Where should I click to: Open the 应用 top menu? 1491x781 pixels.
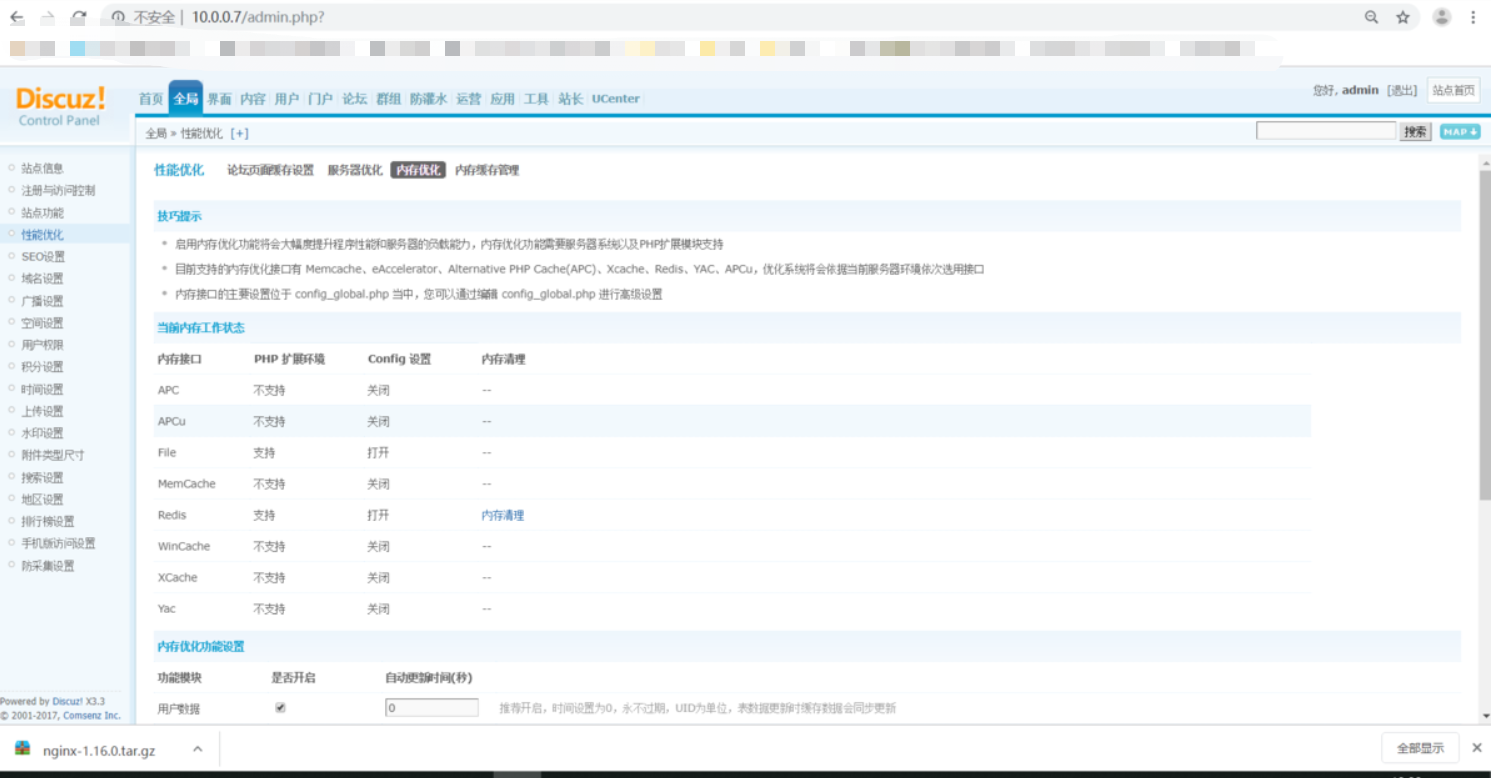(x=503, y=99)
